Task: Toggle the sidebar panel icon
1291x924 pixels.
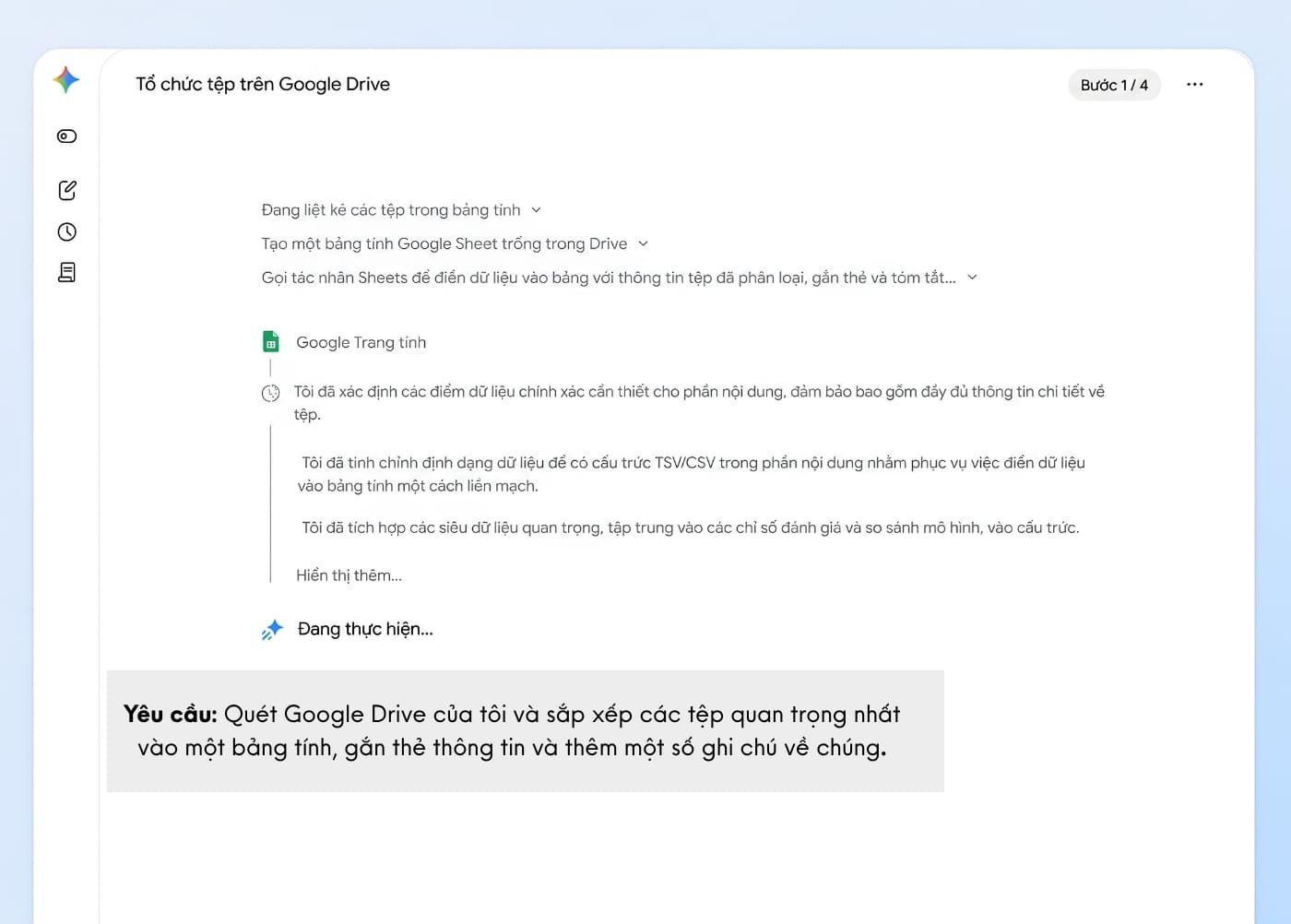Action: (x=66, y=136)
